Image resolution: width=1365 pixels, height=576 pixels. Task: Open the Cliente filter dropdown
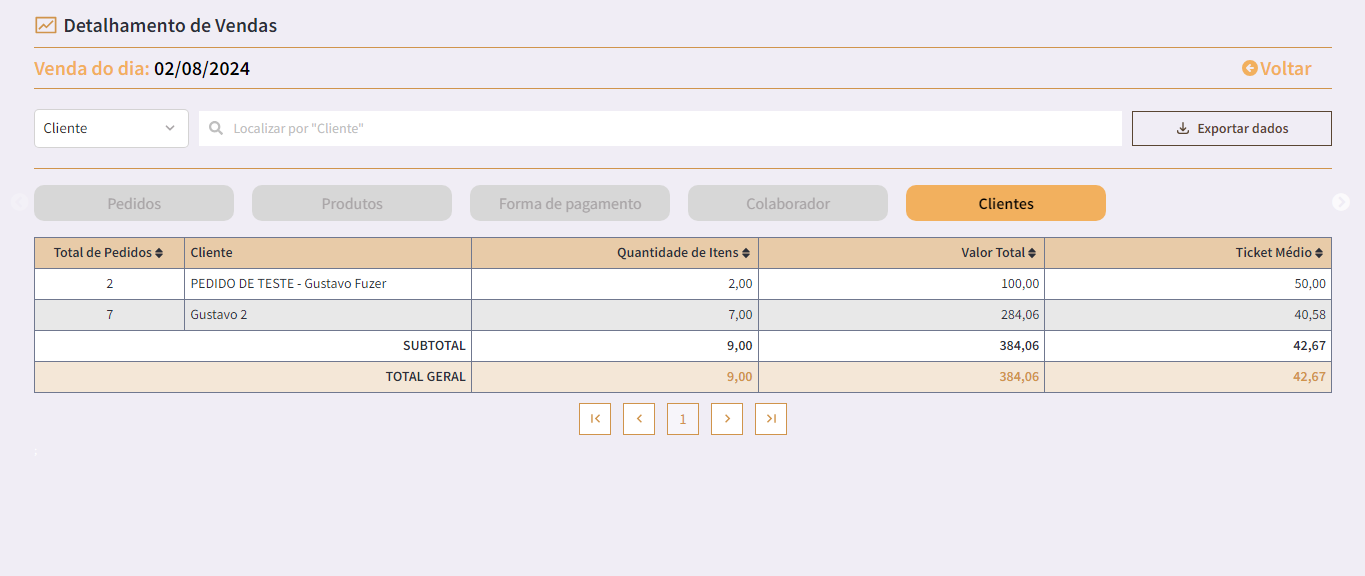pos(111,128)
